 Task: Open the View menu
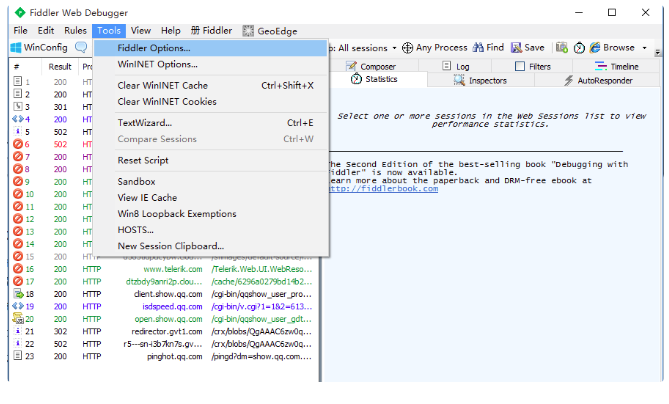click(140, 31)
